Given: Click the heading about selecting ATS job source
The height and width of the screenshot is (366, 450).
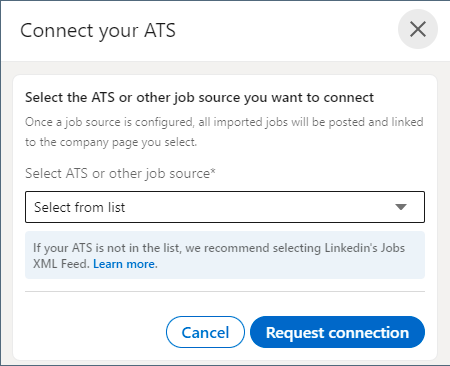Looking at the screenshot, I should coord(199,98).
